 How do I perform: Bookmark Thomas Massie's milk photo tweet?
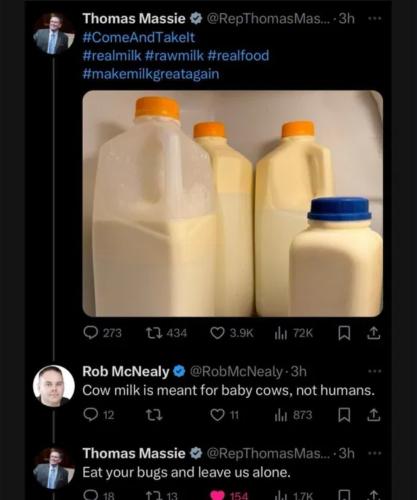[344, 333]
